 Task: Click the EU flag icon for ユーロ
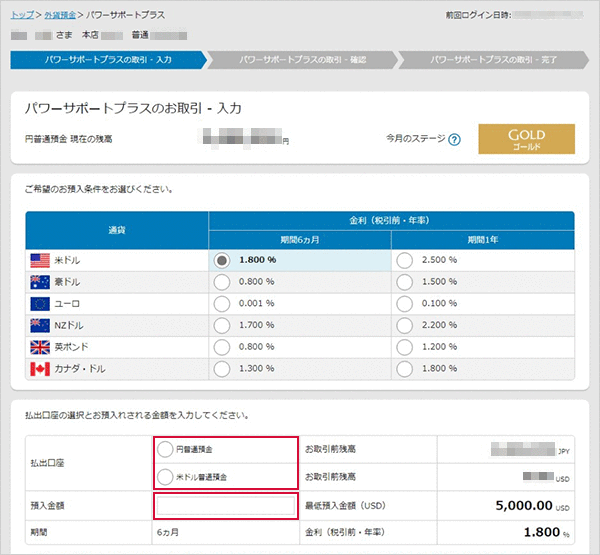coord(40,303)
